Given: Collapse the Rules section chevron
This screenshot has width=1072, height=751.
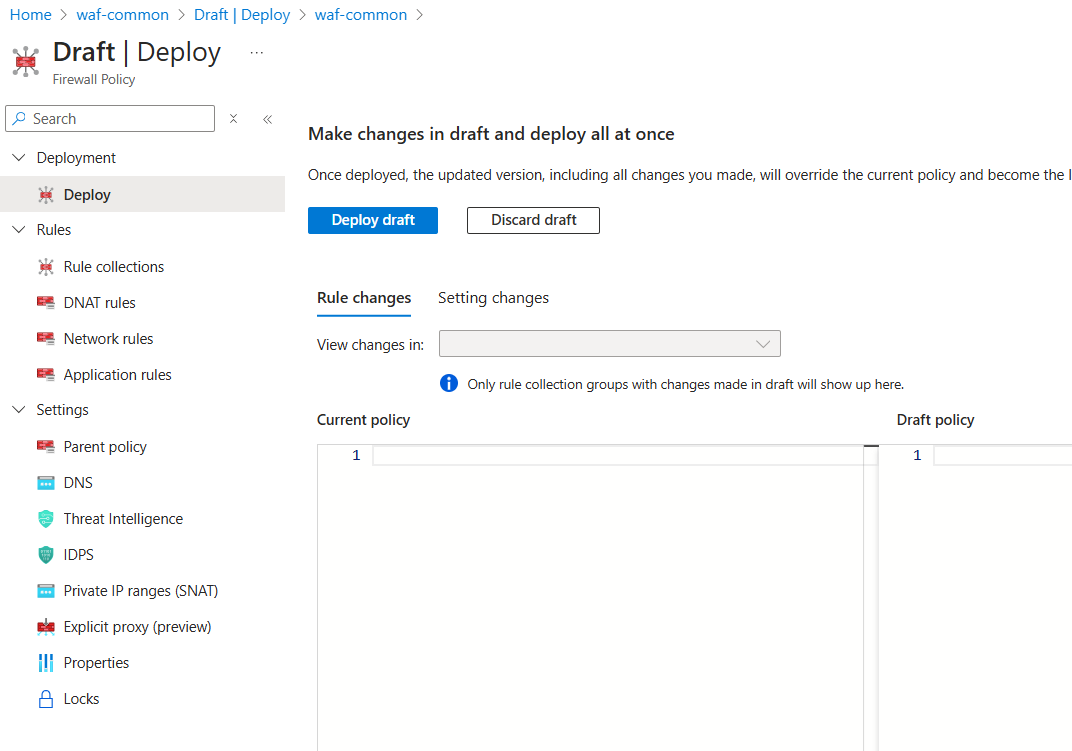Looking at the screenshot, I should (19, 229).
